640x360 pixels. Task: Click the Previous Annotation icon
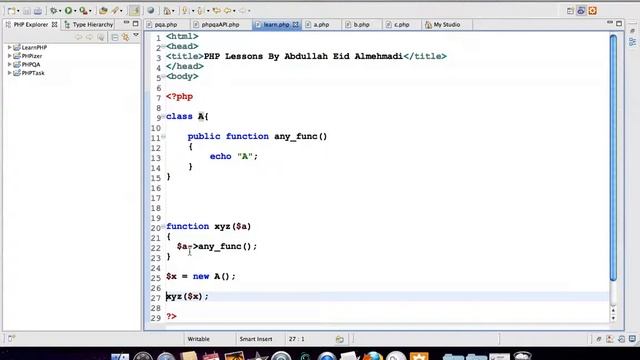click(200, 11)
